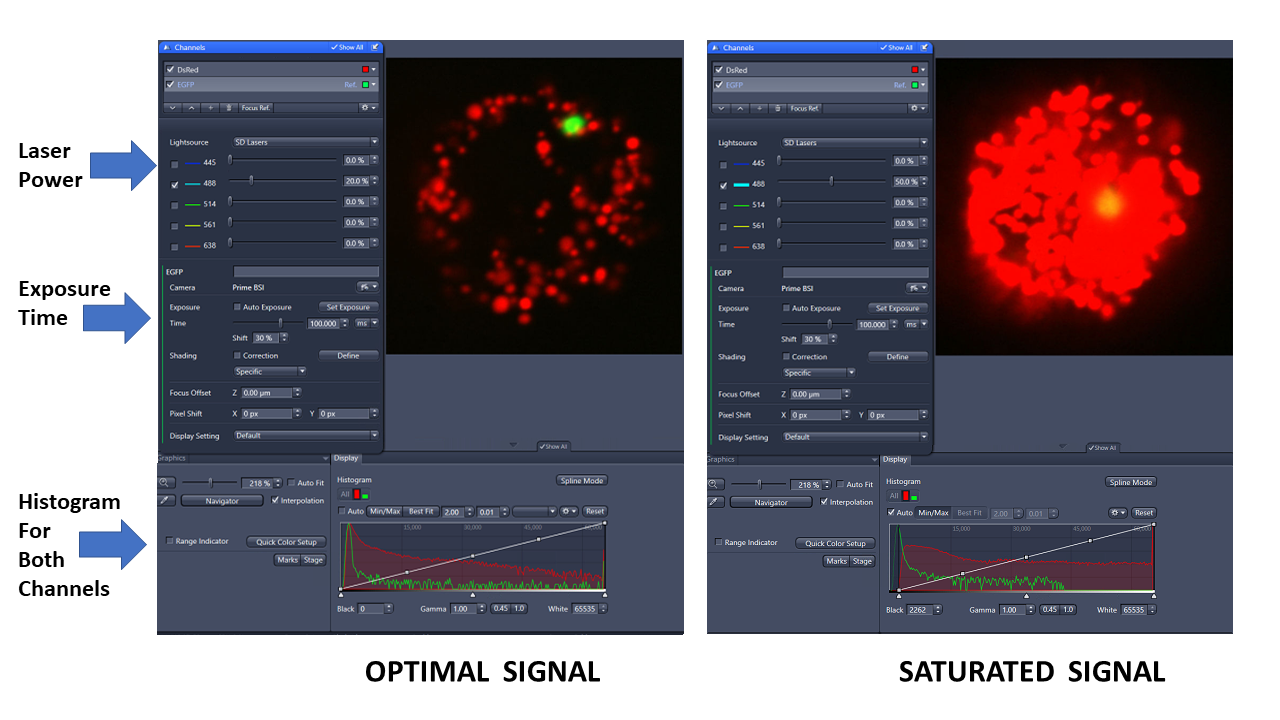
Task: Switch to the Graphics tab in the left screenshot
Action: point(172,458)
